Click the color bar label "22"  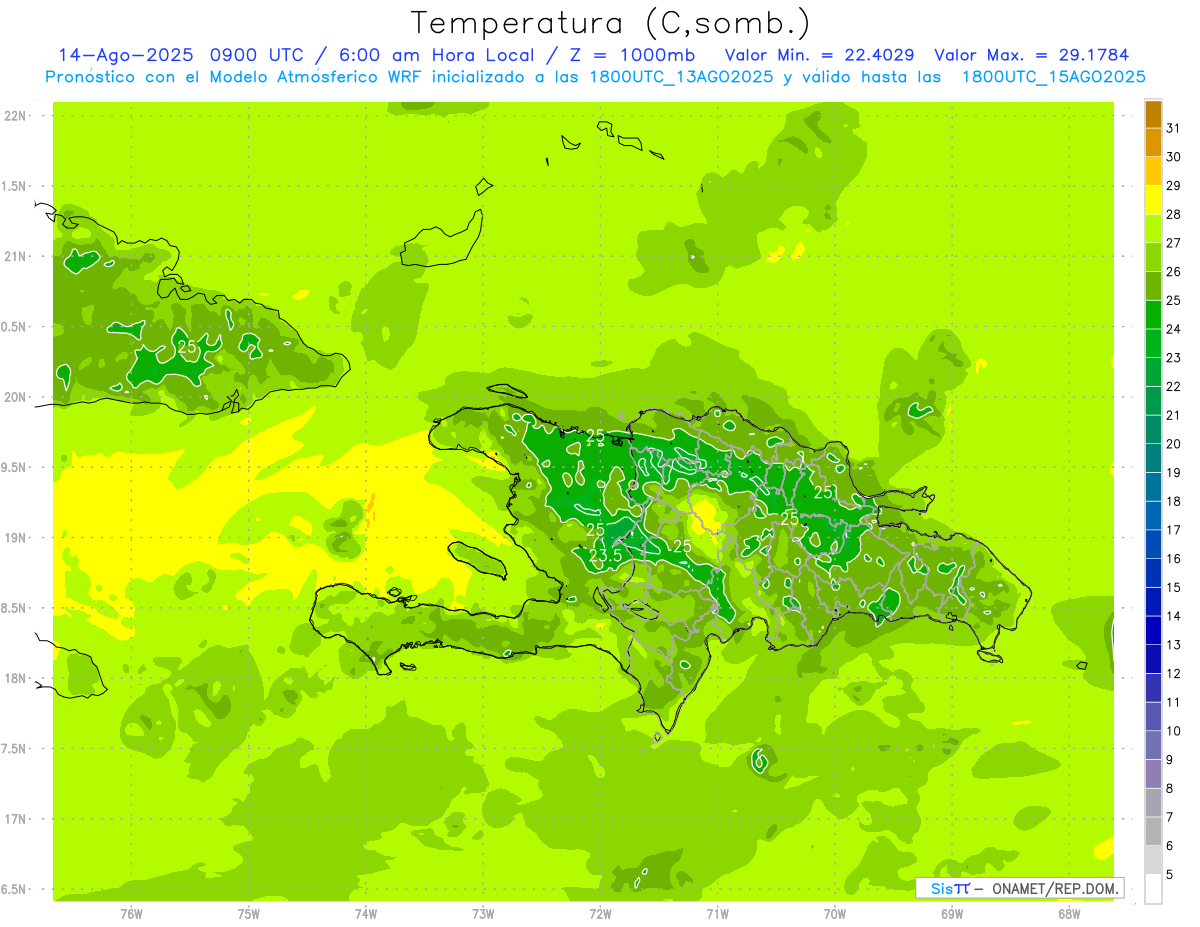(1173, 387)
